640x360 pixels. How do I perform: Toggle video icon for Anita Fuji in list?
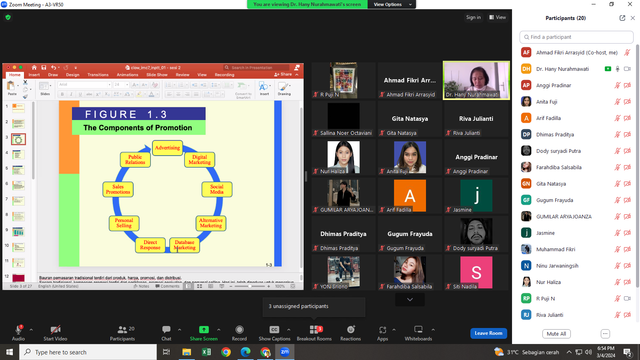(x=628, y=102)
